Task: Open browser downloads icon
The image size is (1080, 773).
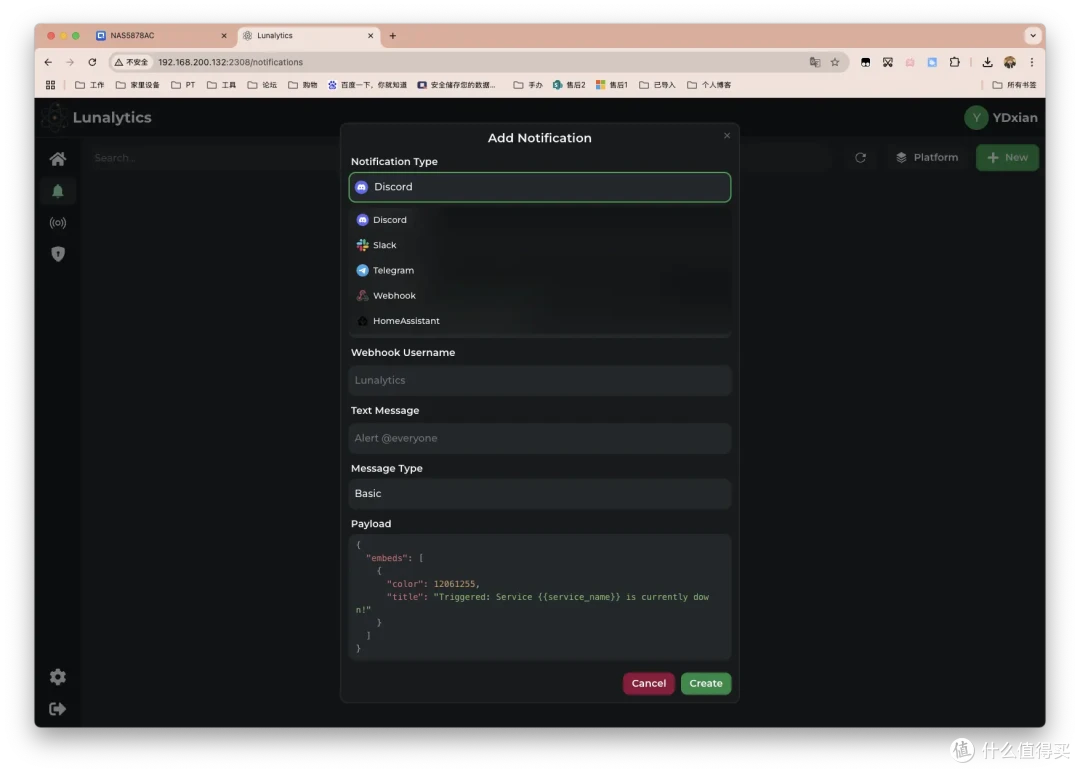Action: click(987, 62)
